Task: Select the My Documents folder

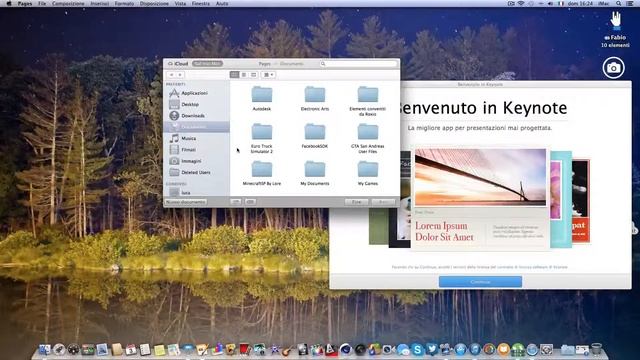Action: point(315,173)
